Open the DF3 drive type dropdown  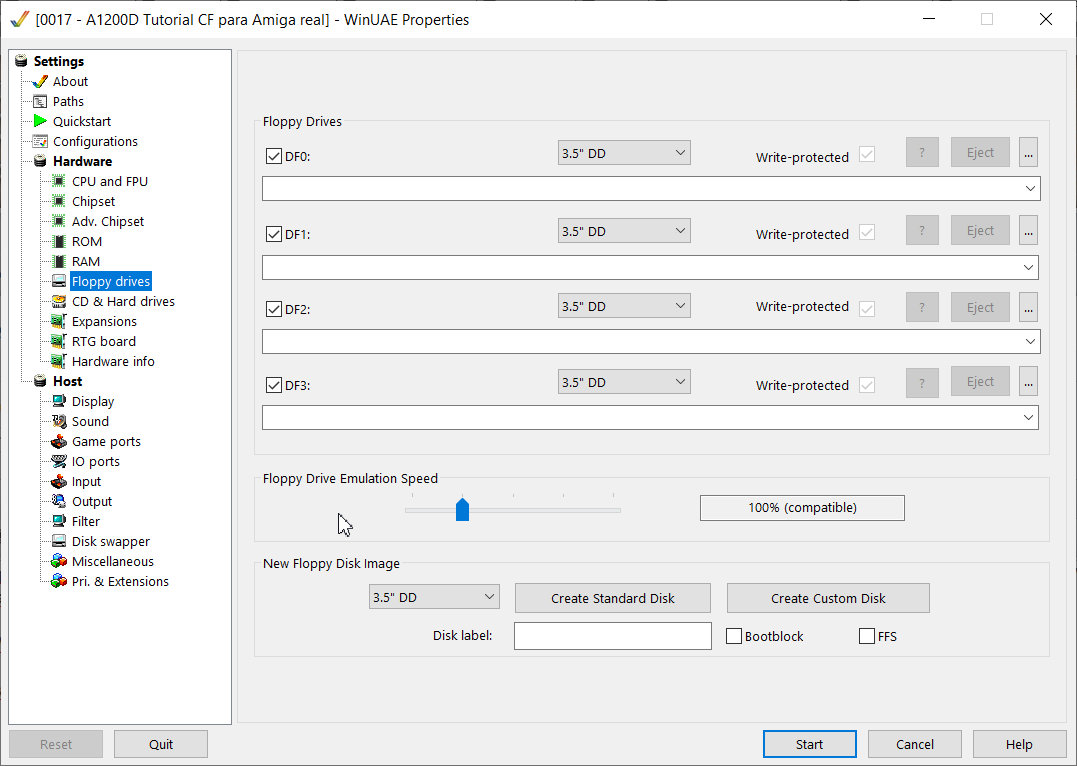click(624, 381)
